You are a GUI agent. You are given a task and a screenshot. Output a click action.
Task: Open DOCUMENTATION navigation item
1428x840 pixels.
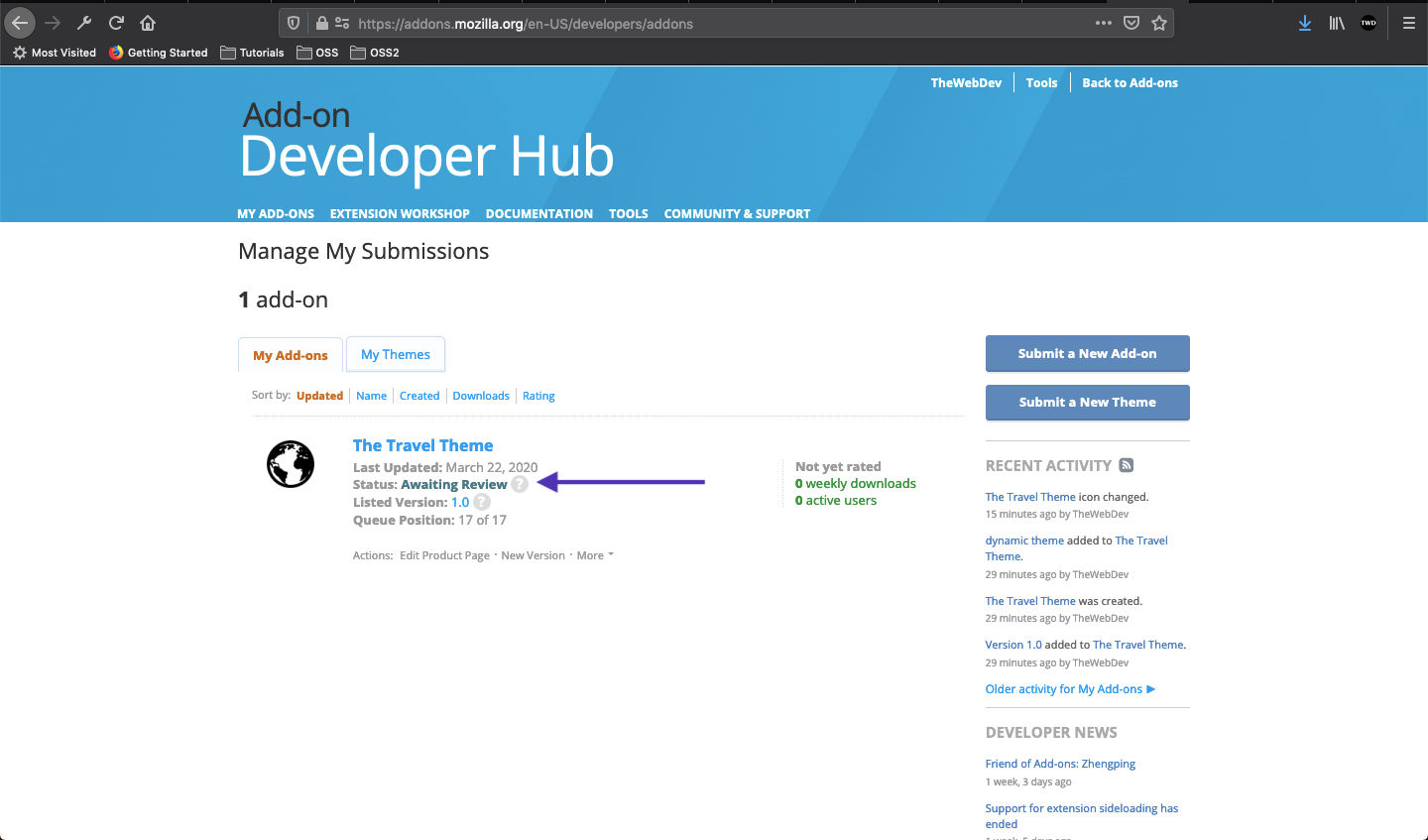[539, 213]
